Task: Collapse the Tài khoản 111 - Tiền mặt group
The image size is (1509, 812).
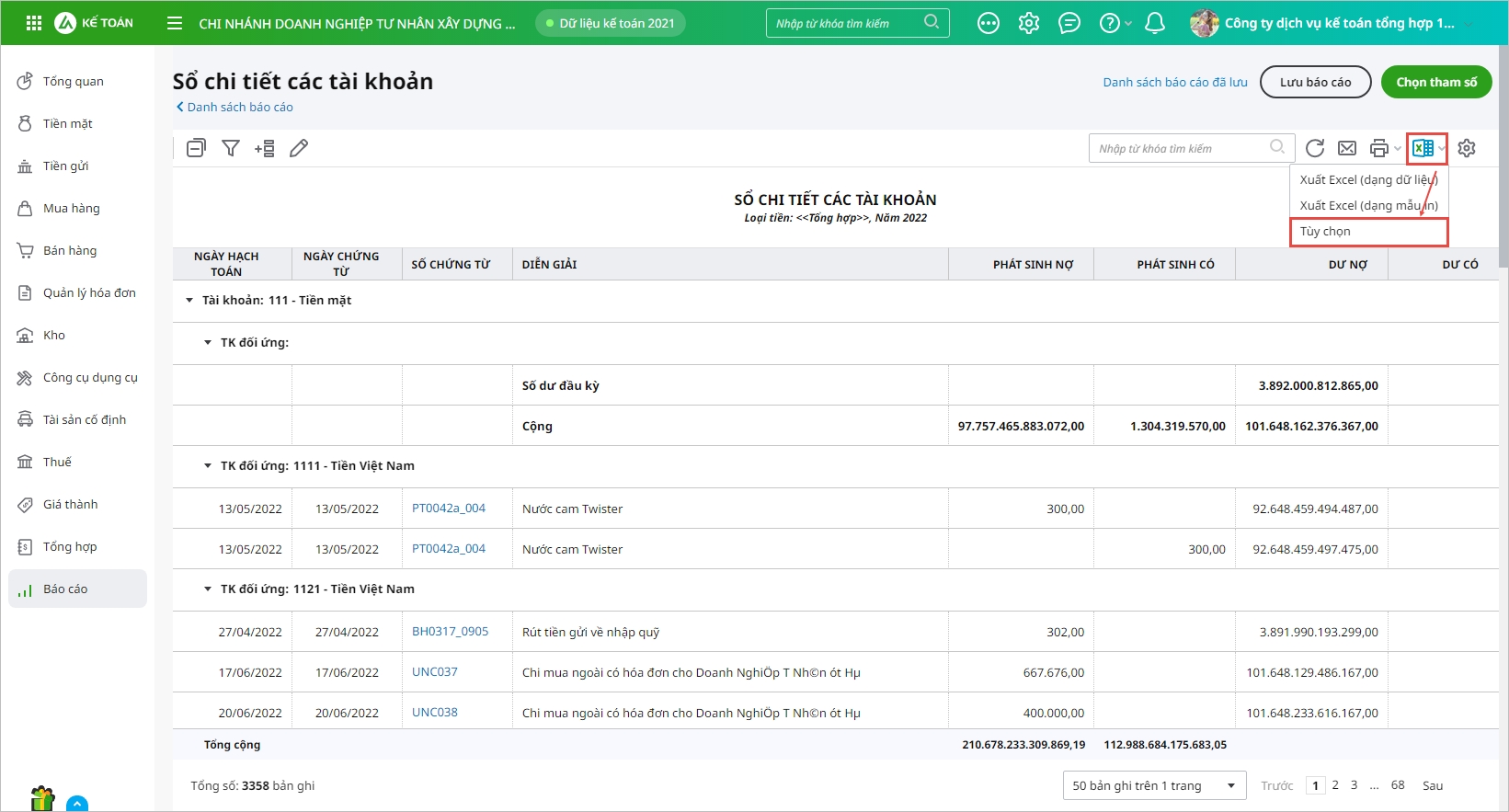Action: click(189, 301)
